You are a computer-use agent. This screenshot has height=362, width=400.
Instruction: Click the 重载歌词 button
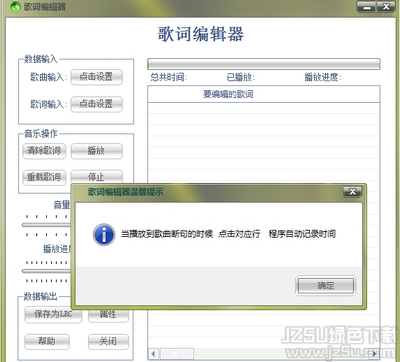(44, 177)
